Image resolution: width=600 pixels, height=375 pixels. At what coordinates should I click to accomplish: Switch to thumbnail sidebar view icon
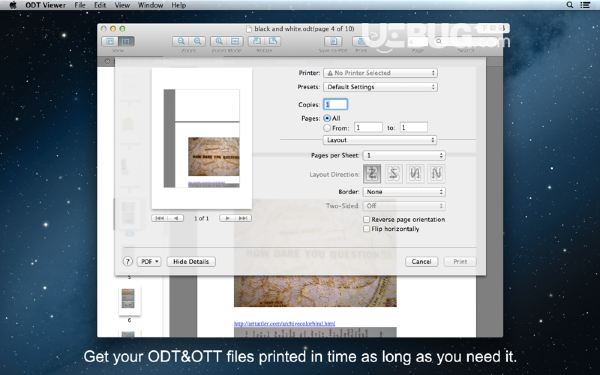pyautogui.click(x=126, y=41)
